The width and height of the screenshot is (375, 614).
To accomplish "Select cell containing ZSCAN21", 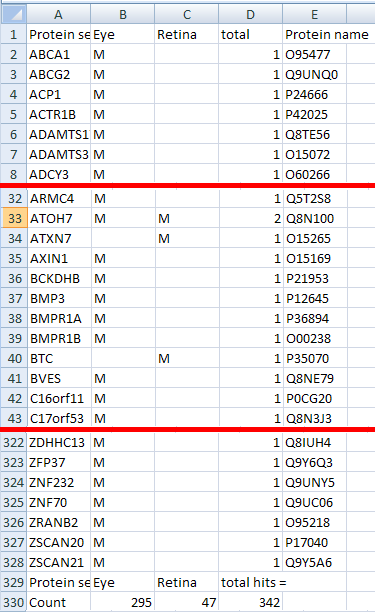I will pyautogui.click(x=58, y=562).
